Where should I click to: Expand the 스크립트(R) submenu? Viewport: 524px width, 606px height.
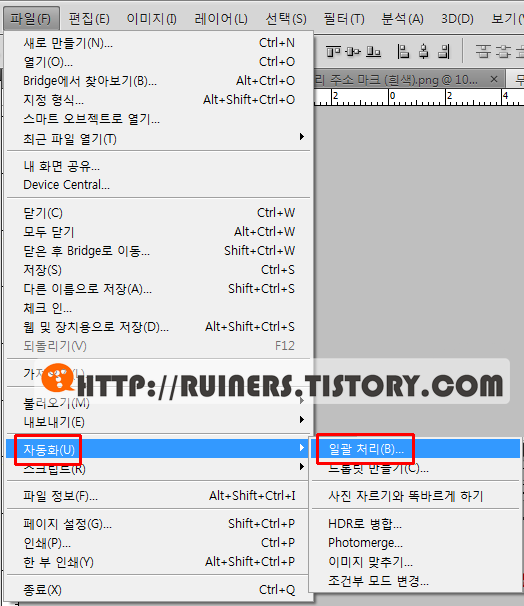(158, 468)
